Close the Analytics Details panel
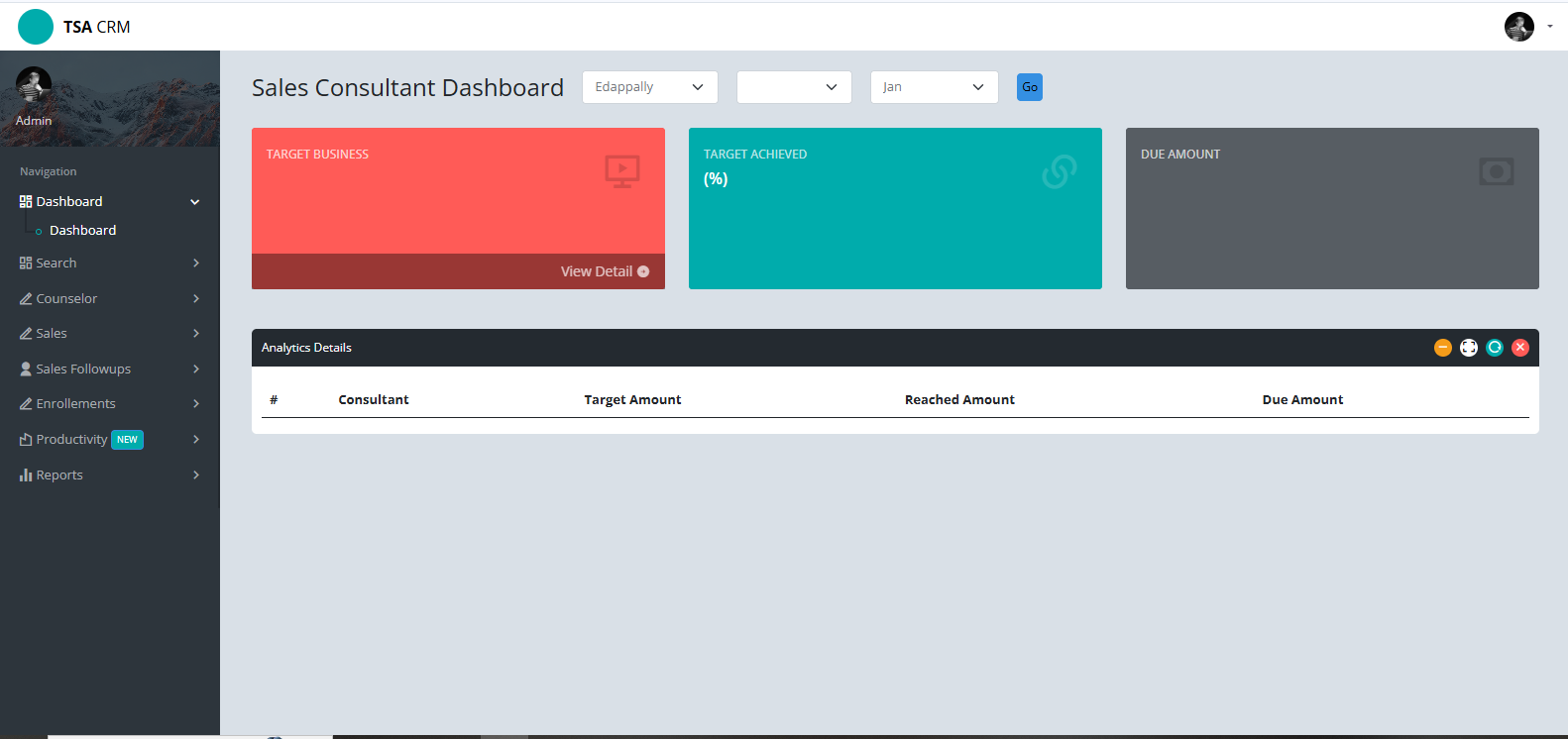This screenshot has width=1568, height=739. (1520, 348)
